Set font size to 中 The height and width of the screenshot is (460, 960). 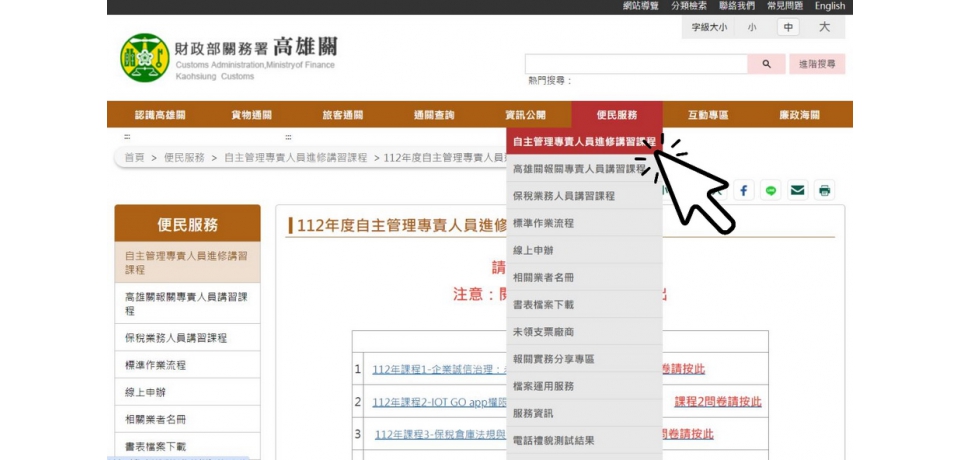pos(788,27)
